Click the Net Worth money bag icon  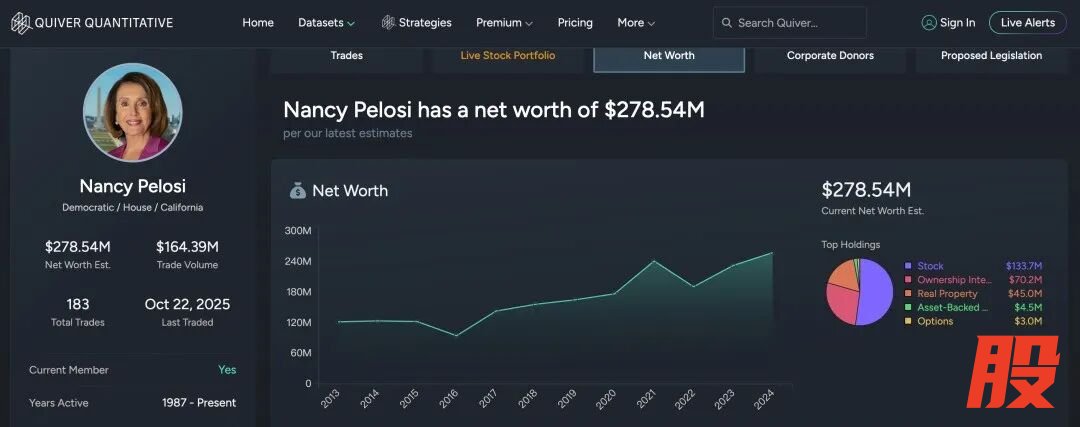click(x=298, y=190)
